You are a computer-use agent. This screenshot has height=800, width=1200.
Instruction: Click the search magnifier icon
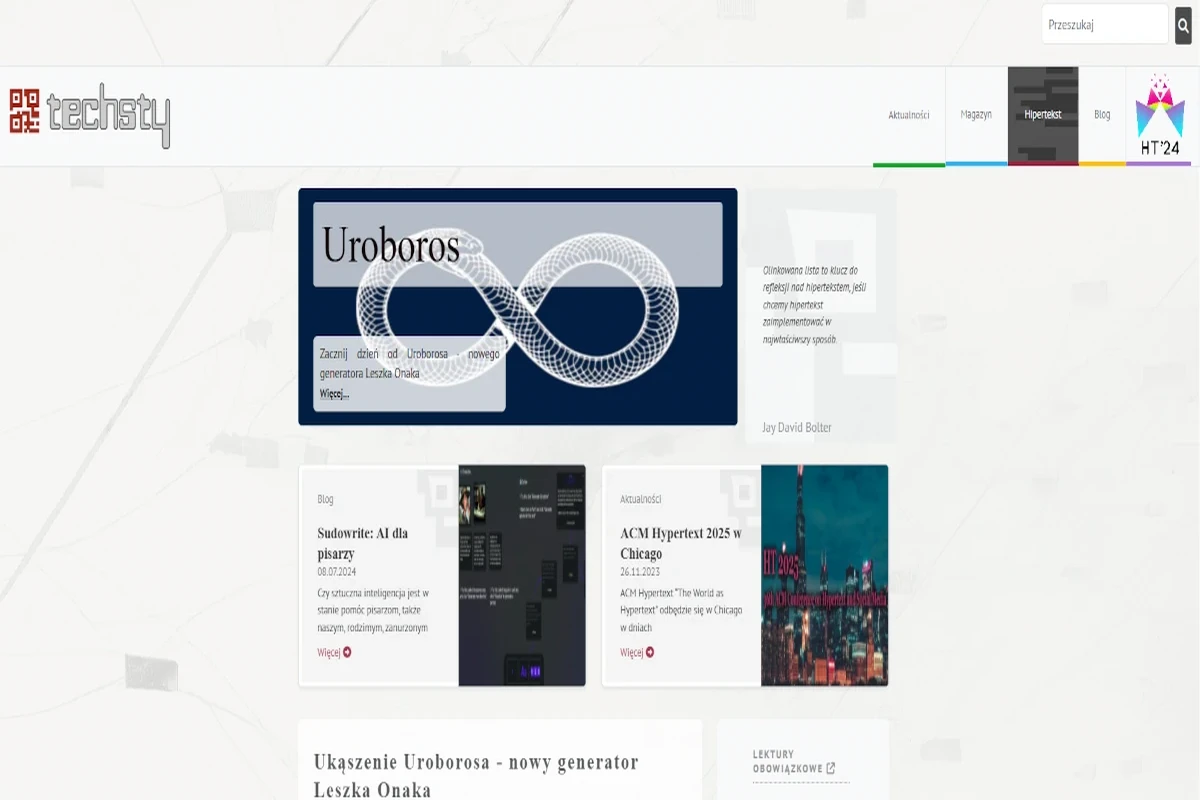pos(1185,24)
